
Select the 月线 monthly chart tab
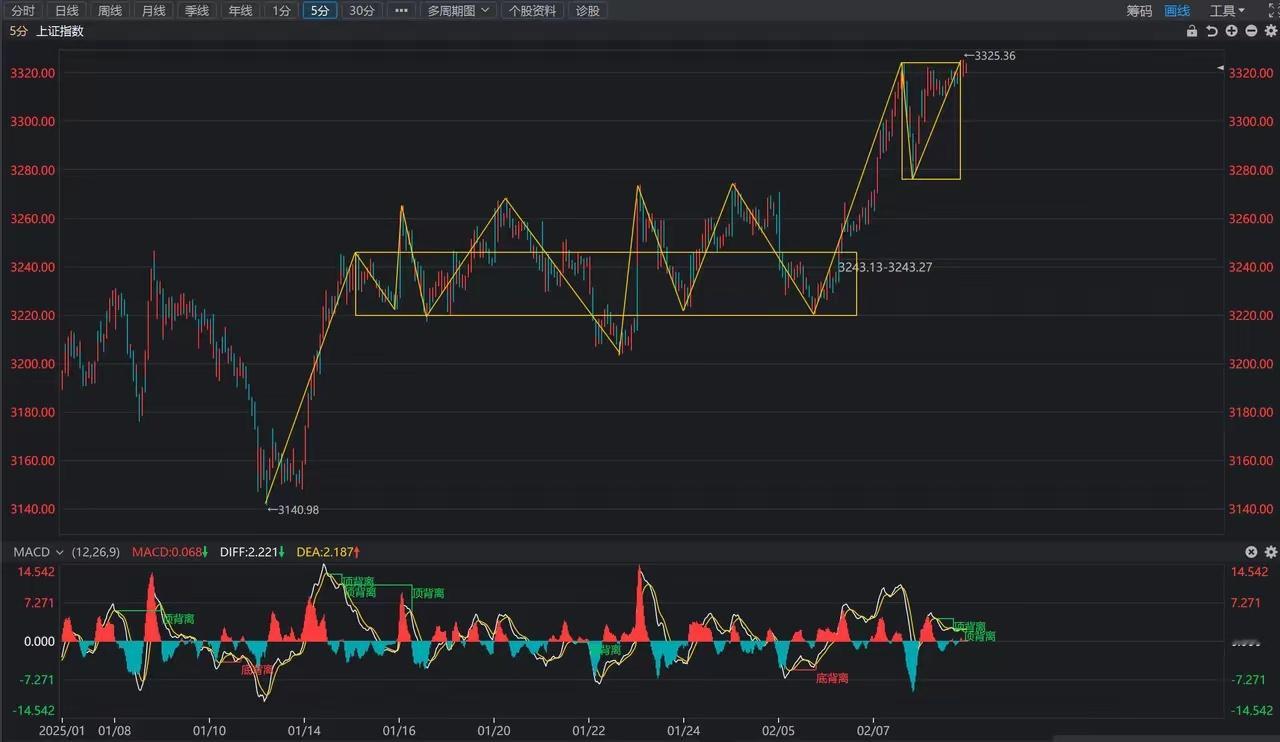(153, 11)
